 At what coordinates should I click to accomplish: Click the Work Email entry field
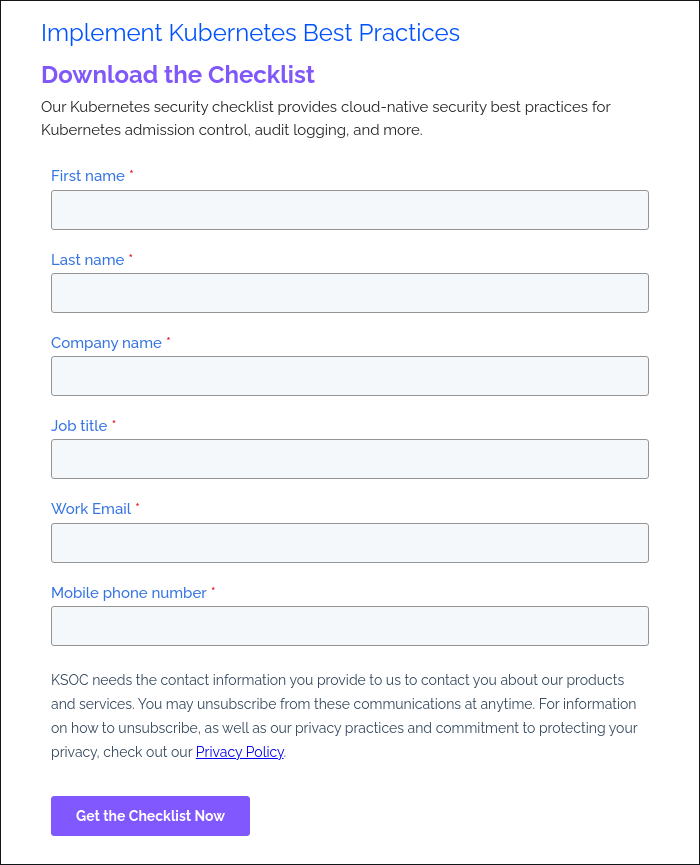(349, 543)
